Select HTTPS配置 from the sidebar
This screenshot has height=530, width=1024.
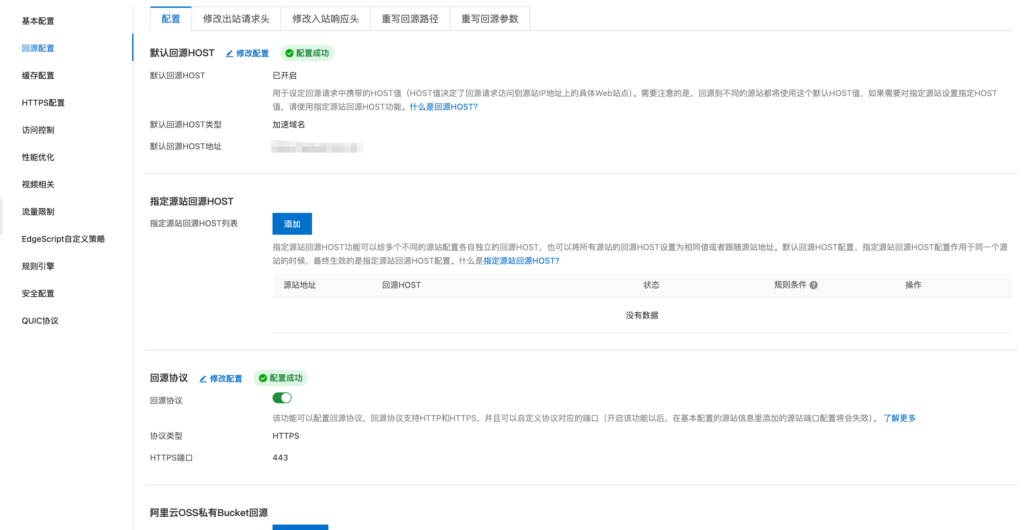(x=43, y=103)
